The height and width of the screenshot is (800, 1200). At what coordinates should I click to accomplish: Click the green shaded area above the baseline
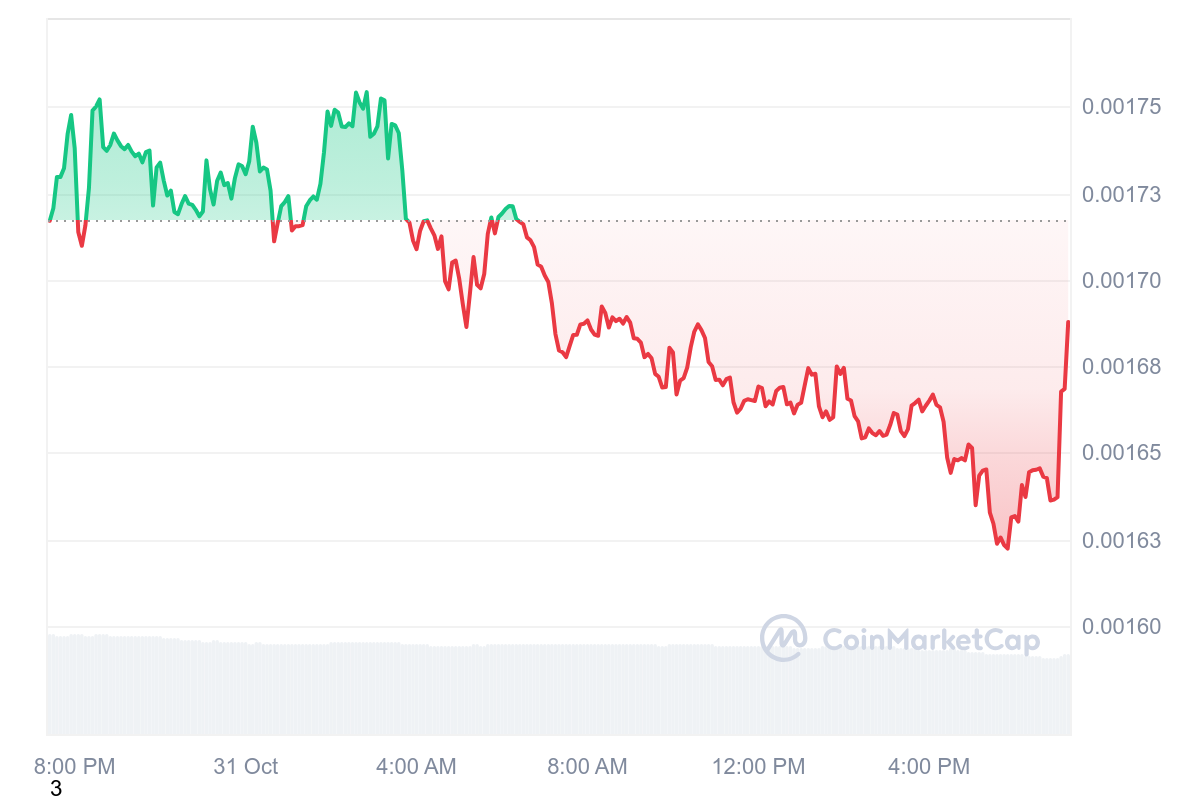pyautogui.click(x=350, y=180)
